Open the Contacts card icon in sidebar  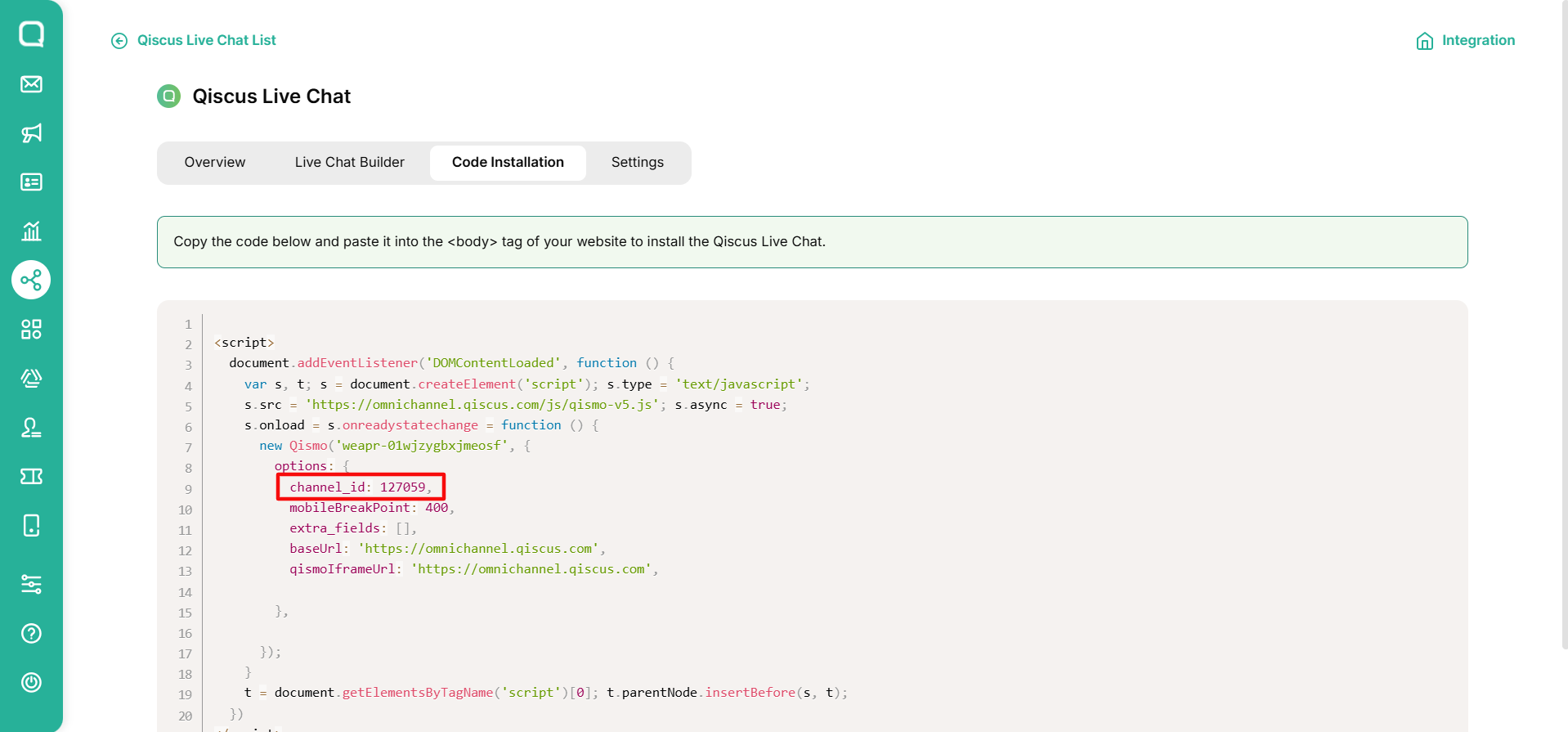(x=31, y=182)
